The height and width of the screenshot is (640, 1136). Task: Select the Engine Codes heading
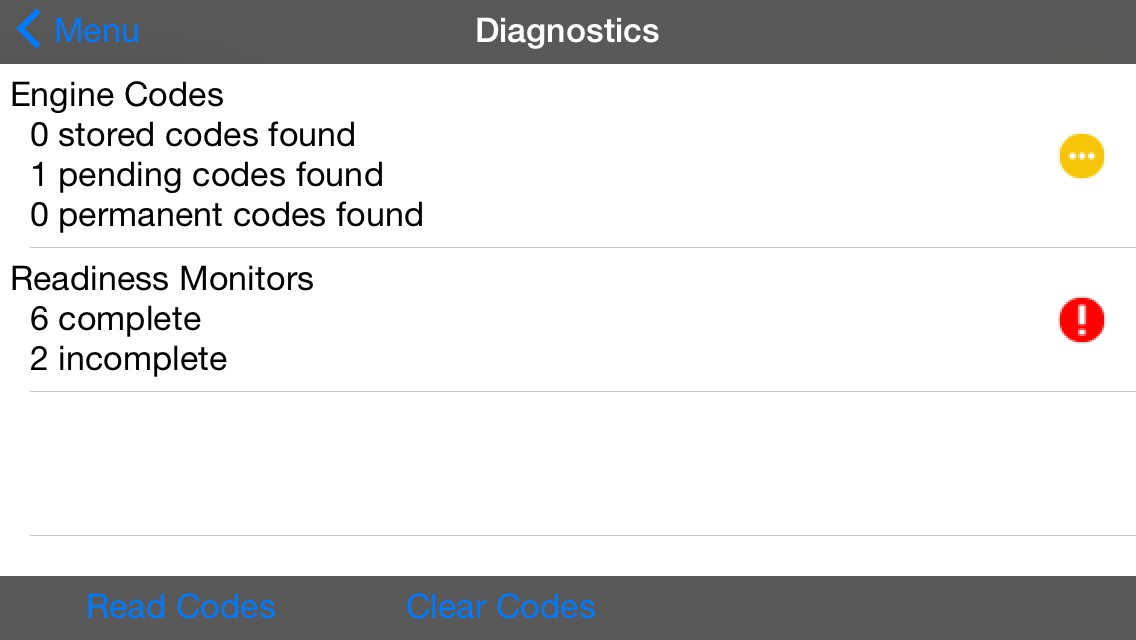117,95
